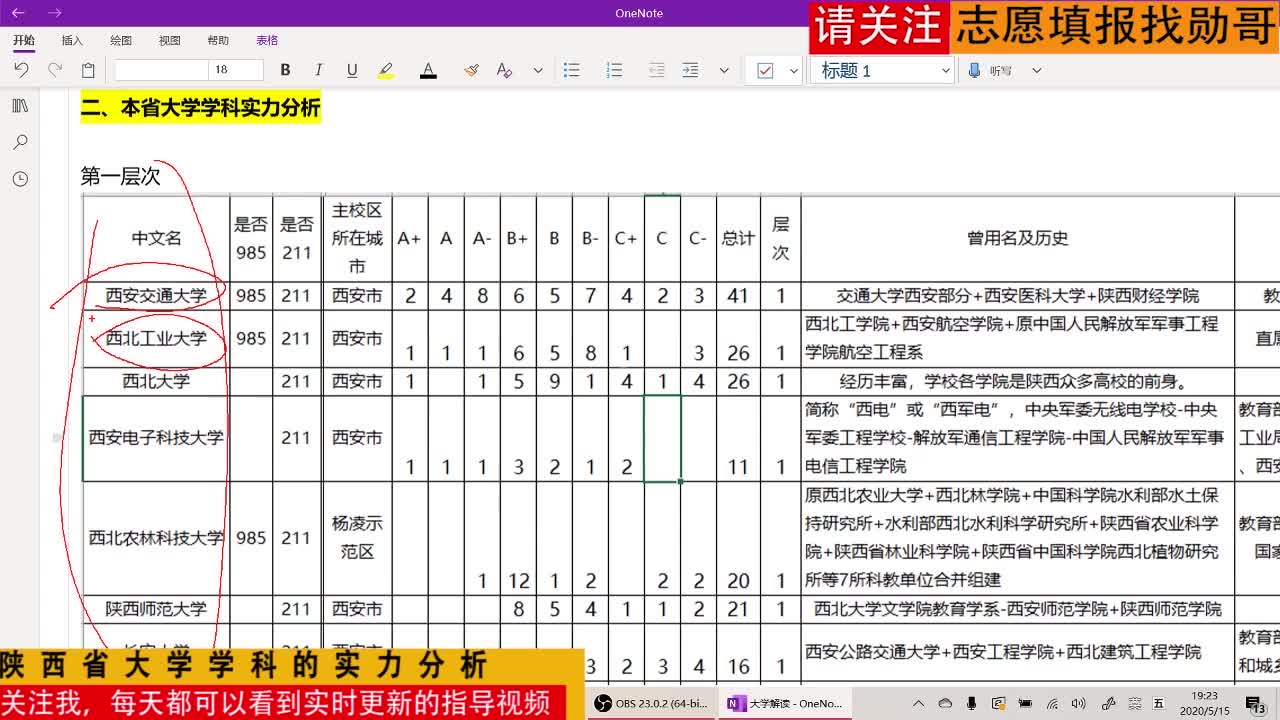1280x720 pixels.
Task: Show the notebooks navigation pane icon
Action: (x=20, y=106)
